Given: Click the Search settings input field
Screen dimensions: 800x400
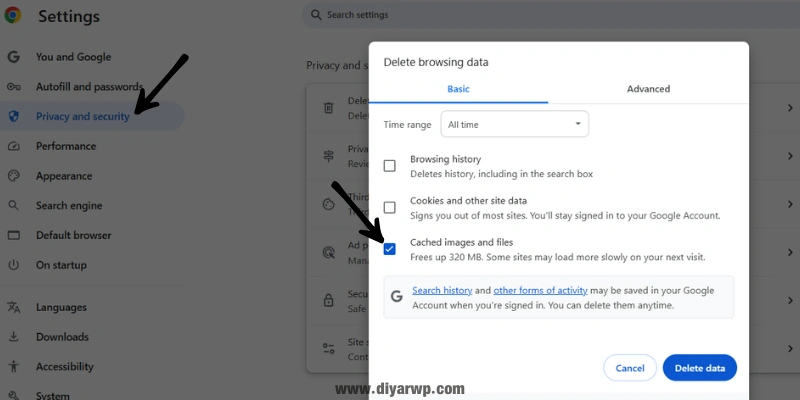Looking at the screenshot, I should [x=450, y=15].
